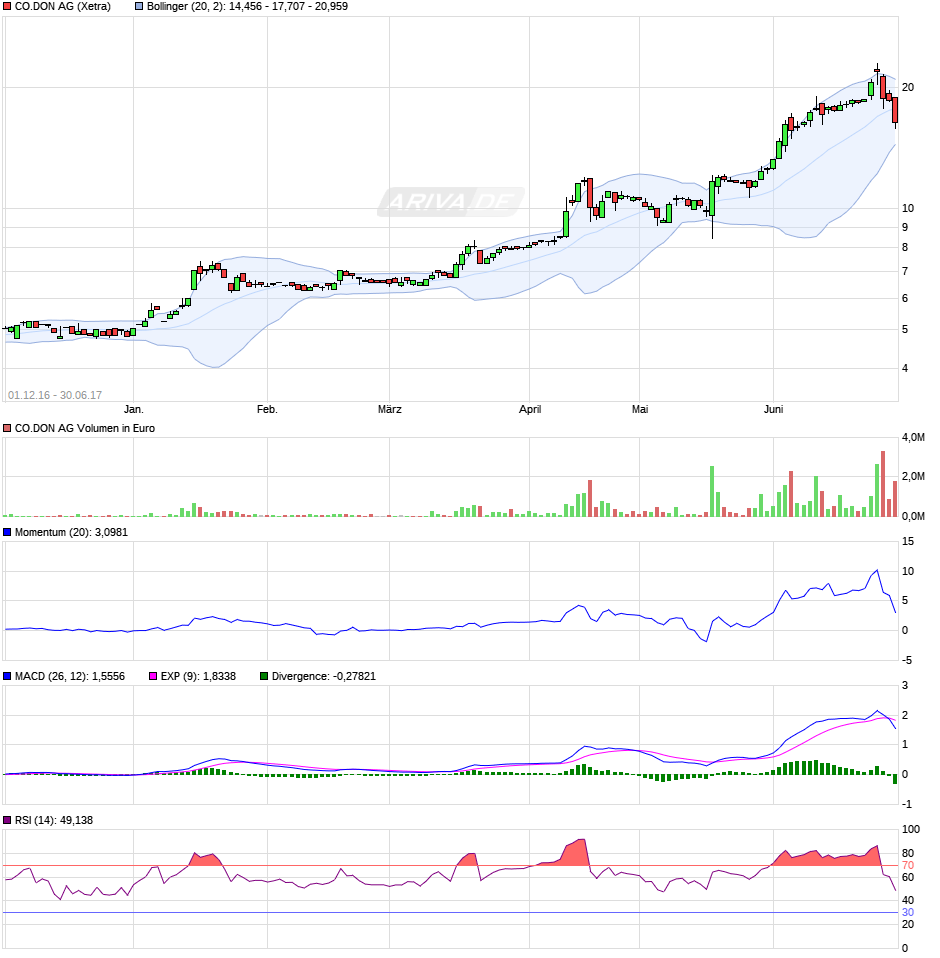Click the red RSI threshold label '70'
This screenshot has width=940, height=958.
(908, 866)
